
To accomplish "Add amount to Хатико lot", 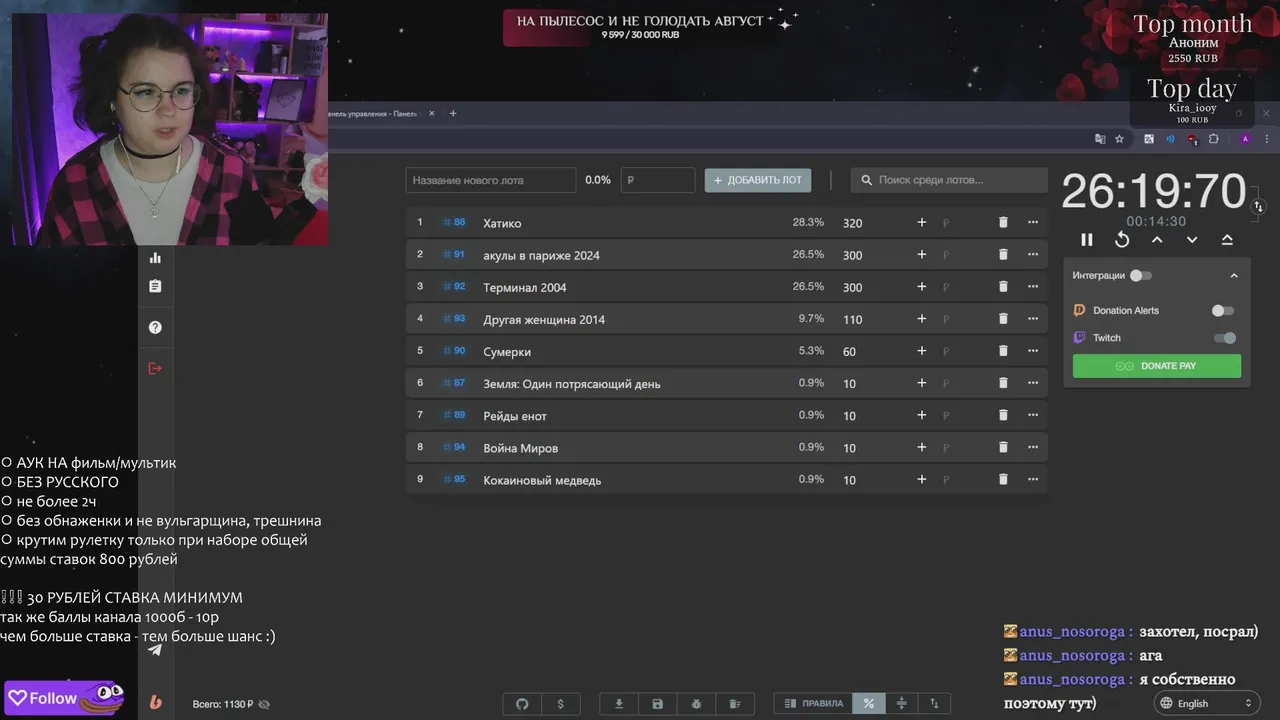I will [921, 223].
